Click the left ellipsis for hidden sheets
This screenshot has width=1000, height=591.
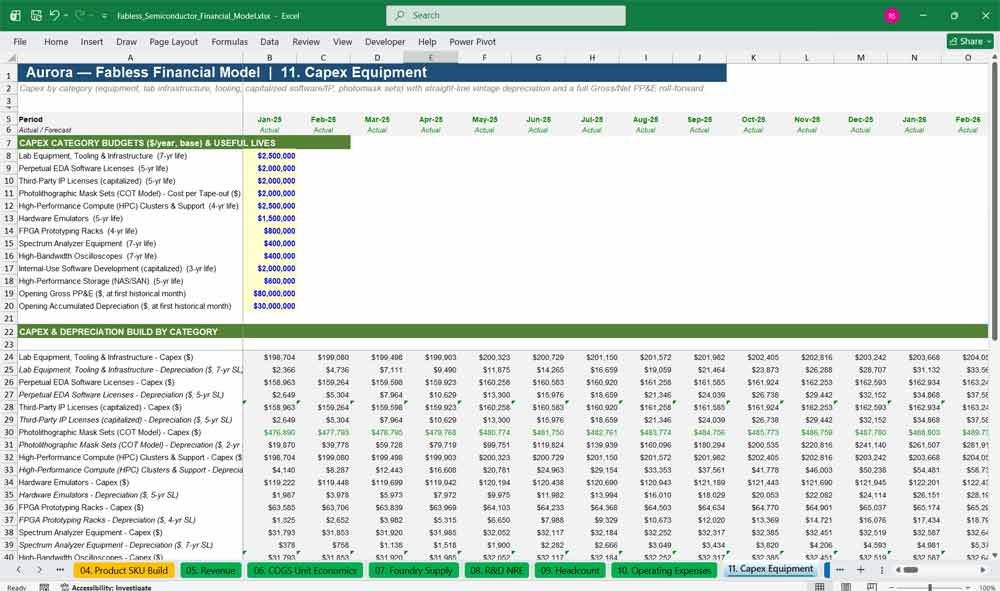click(60, 569)
